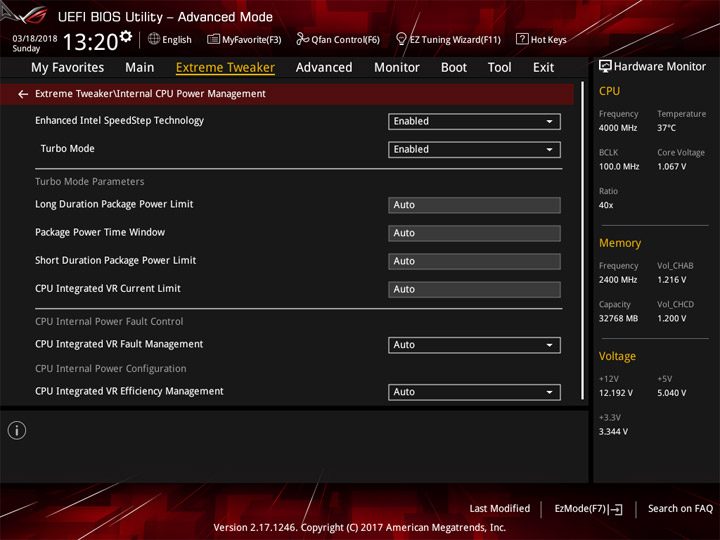Click CPU Internal Power Fault Control heading
The image size is (720, 540).
click(x=109, y=321)
